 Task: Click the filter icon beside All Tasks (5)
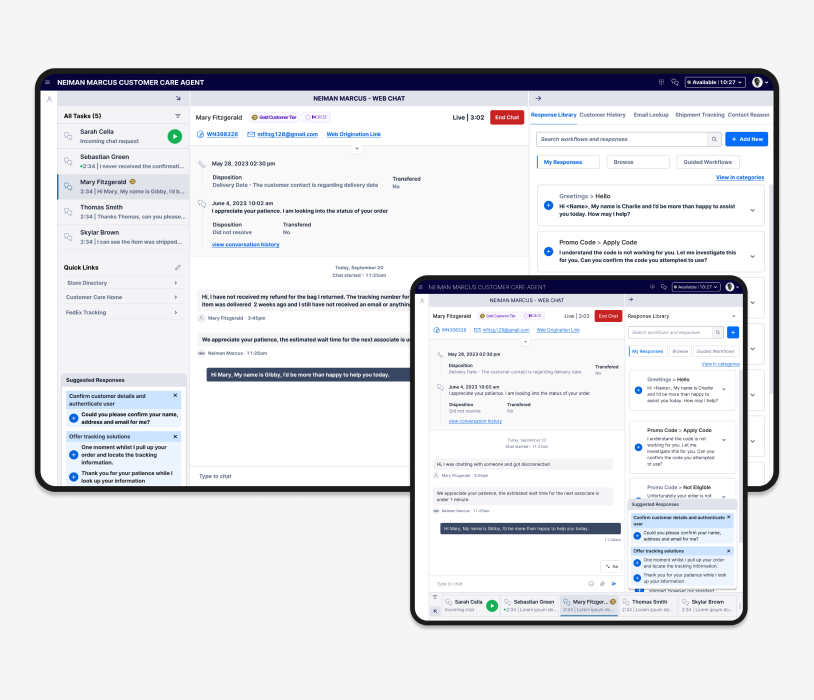point(178,116)
